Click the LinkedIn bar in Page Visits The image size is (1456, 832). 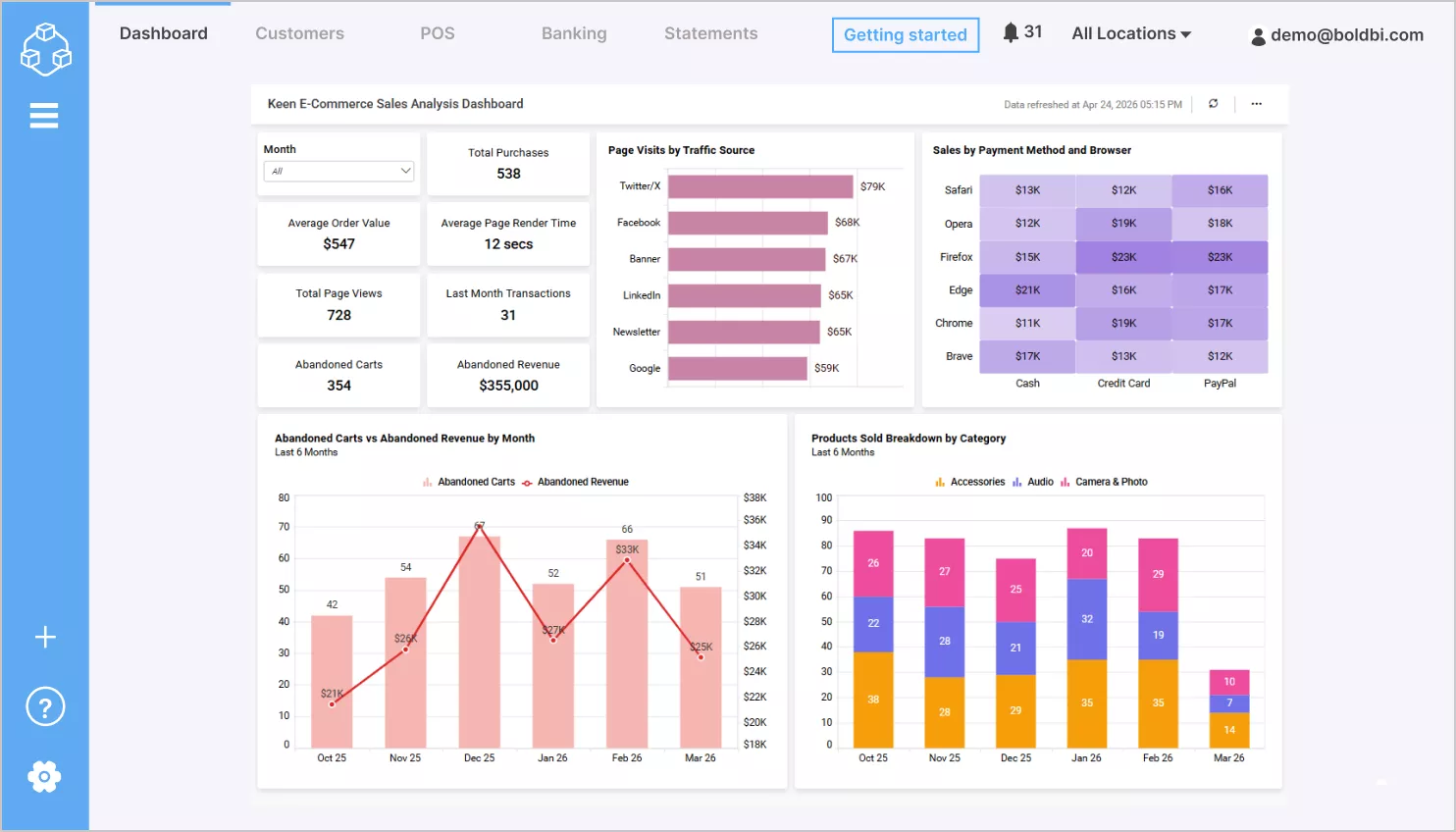[x=744, y=295]
